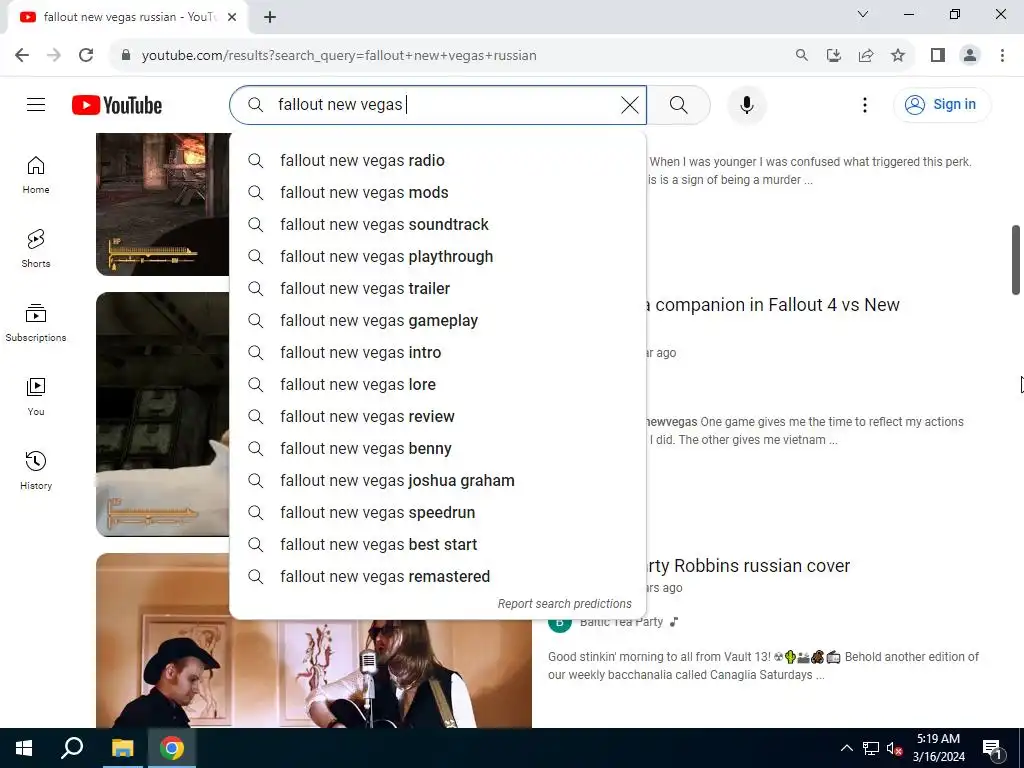
Task: Select suggestion 'fallout new vegas trailer'
Action: tap(438, 288)
